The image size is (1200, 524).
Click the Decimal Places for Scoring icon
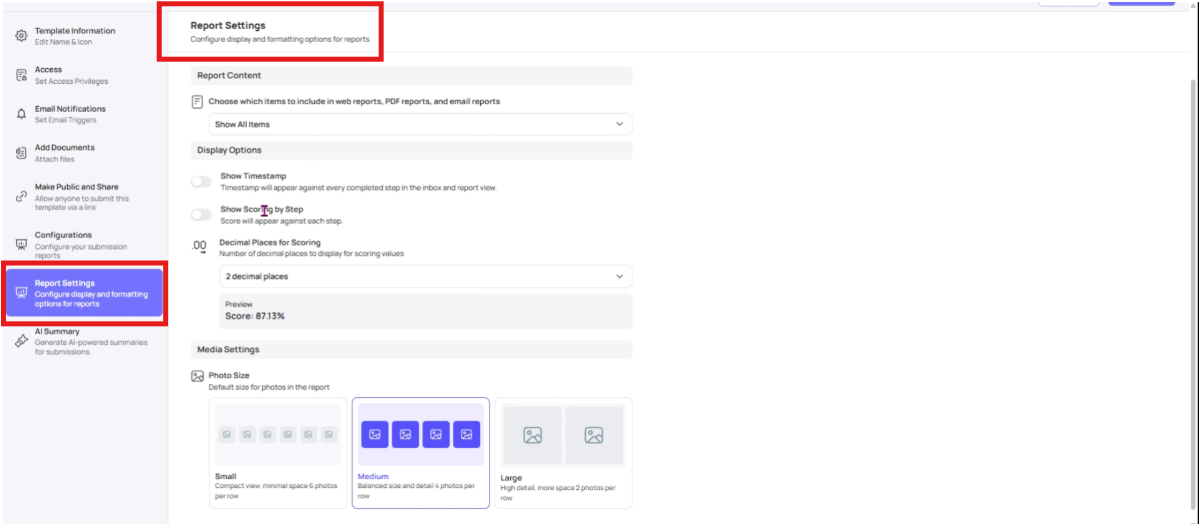click(199, 245)
